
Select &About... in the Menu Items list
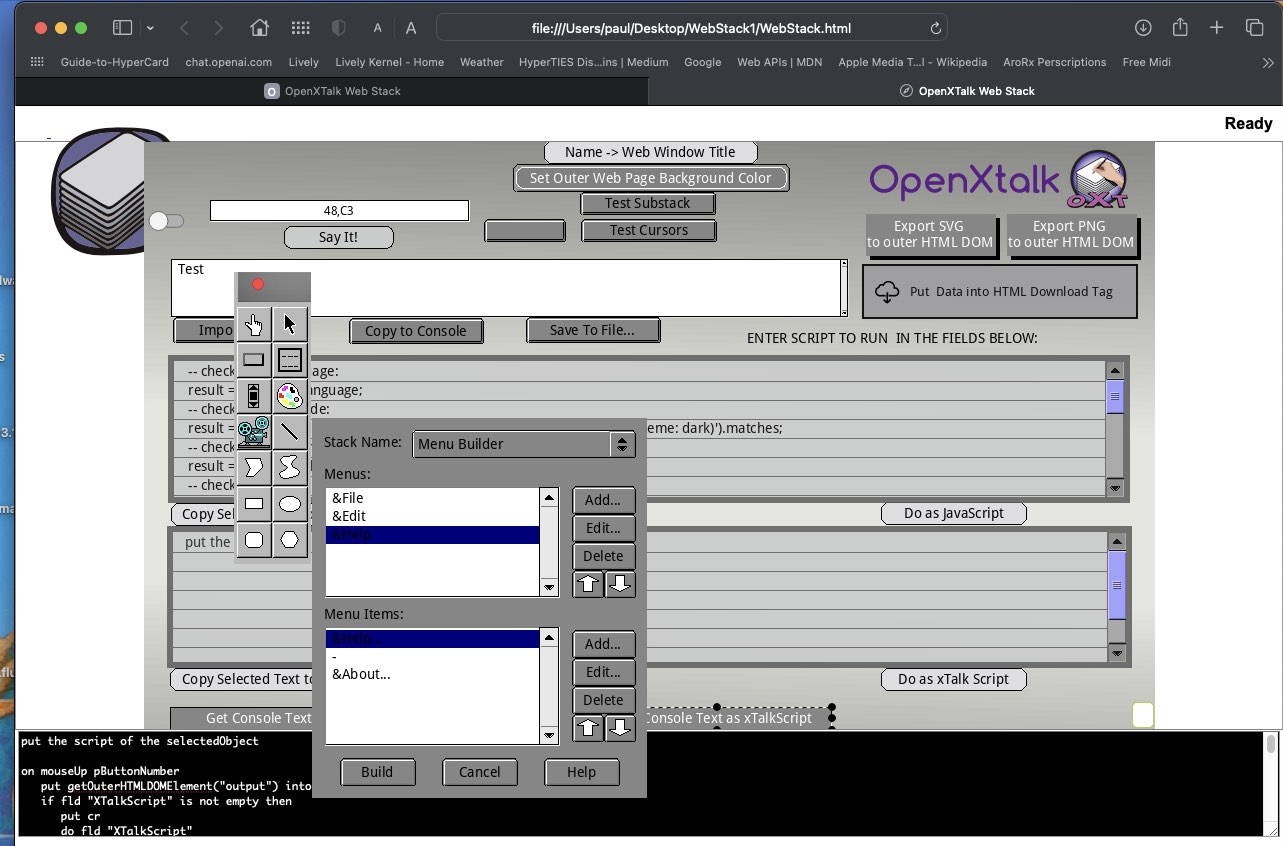pyautogui.click(x=432, y=674)
